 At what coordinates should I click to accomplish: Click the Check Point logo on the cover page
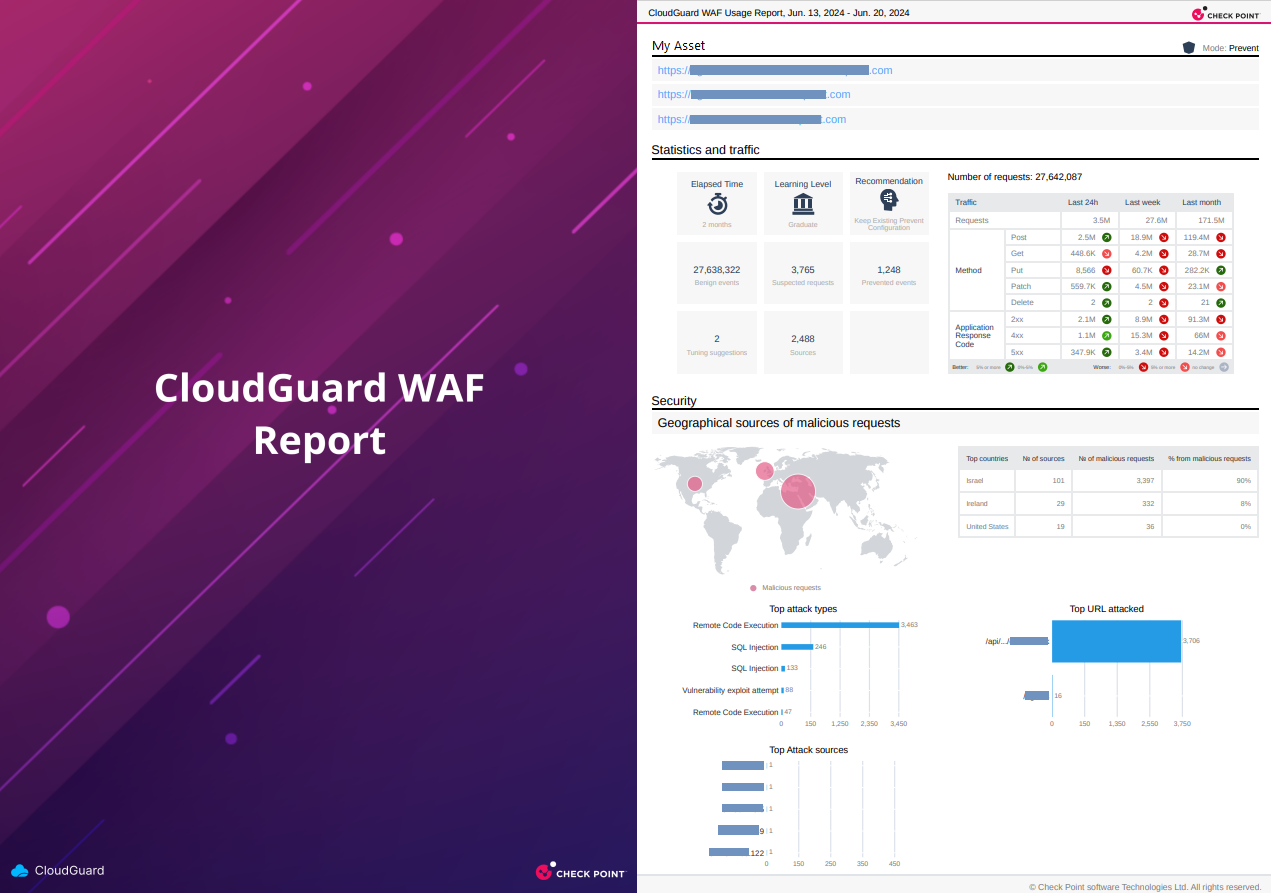pyautogui.click(x=580, y=872)
